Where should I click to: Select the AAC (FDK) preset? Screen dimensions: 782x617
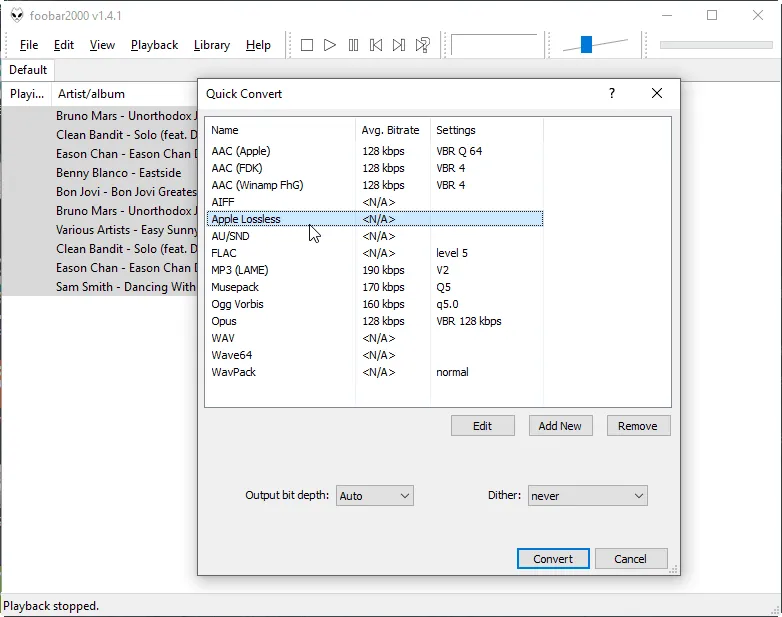(x=375, y=168)
